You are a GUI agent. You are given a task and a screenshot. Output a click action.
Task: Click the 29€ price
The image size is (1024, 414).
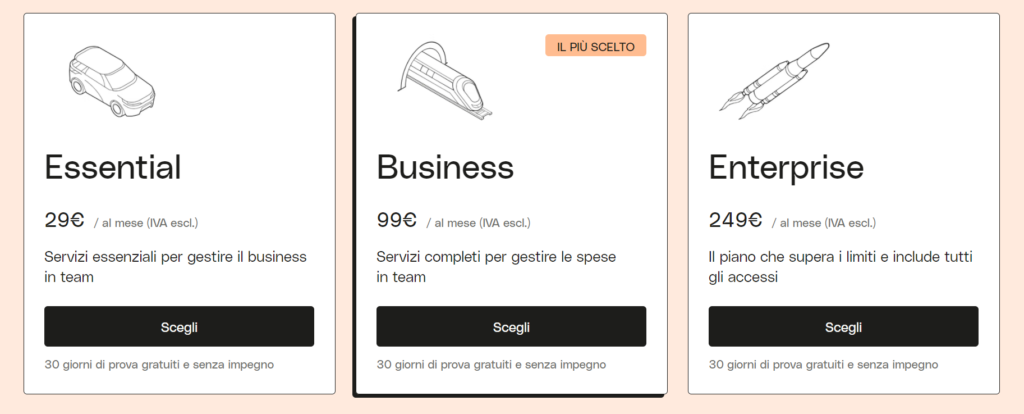click(x=65, y=221)
